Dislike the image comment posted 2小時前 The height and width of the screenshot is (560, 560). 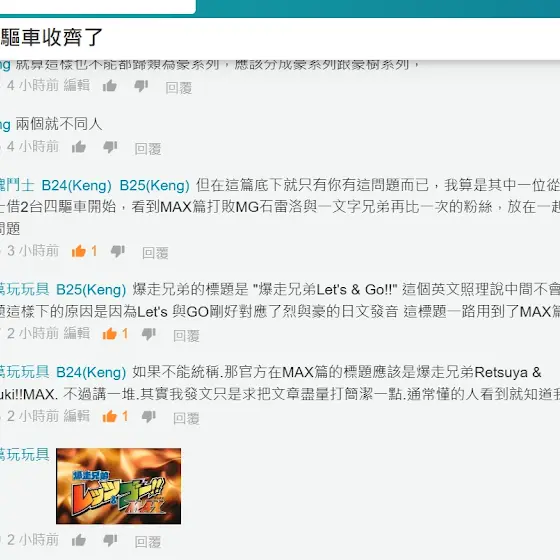click(110, 540)
